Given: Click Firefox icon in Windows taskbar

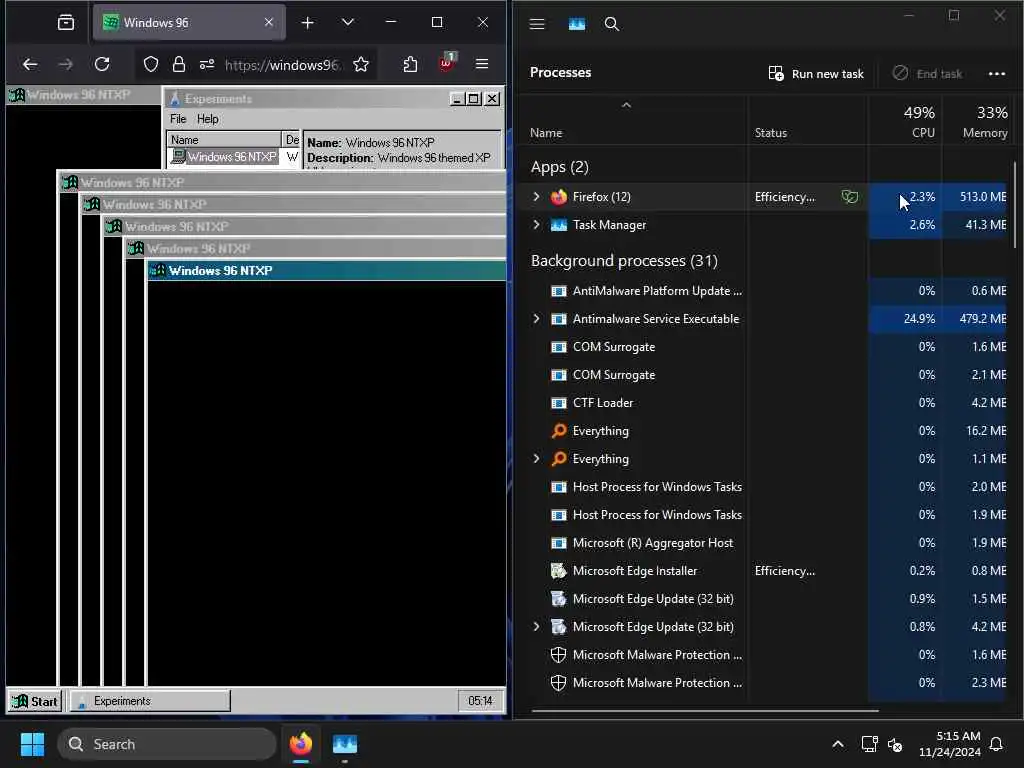Looking at the screenshot, I should point(300,744).
